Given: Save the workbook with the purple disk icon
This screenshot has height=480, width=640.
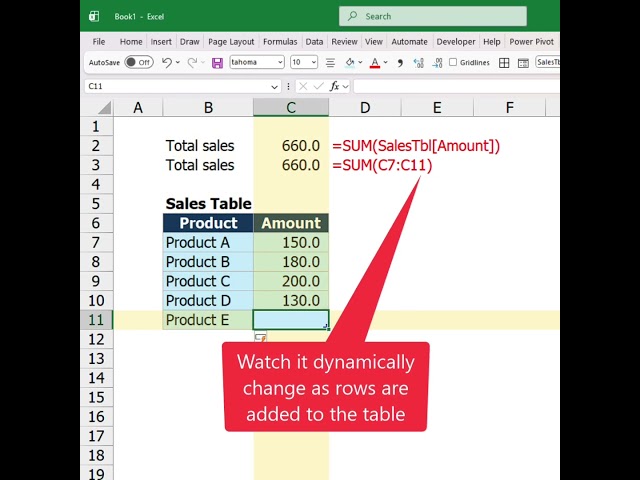Looking at the screenshot, I should tap(217, 63).
